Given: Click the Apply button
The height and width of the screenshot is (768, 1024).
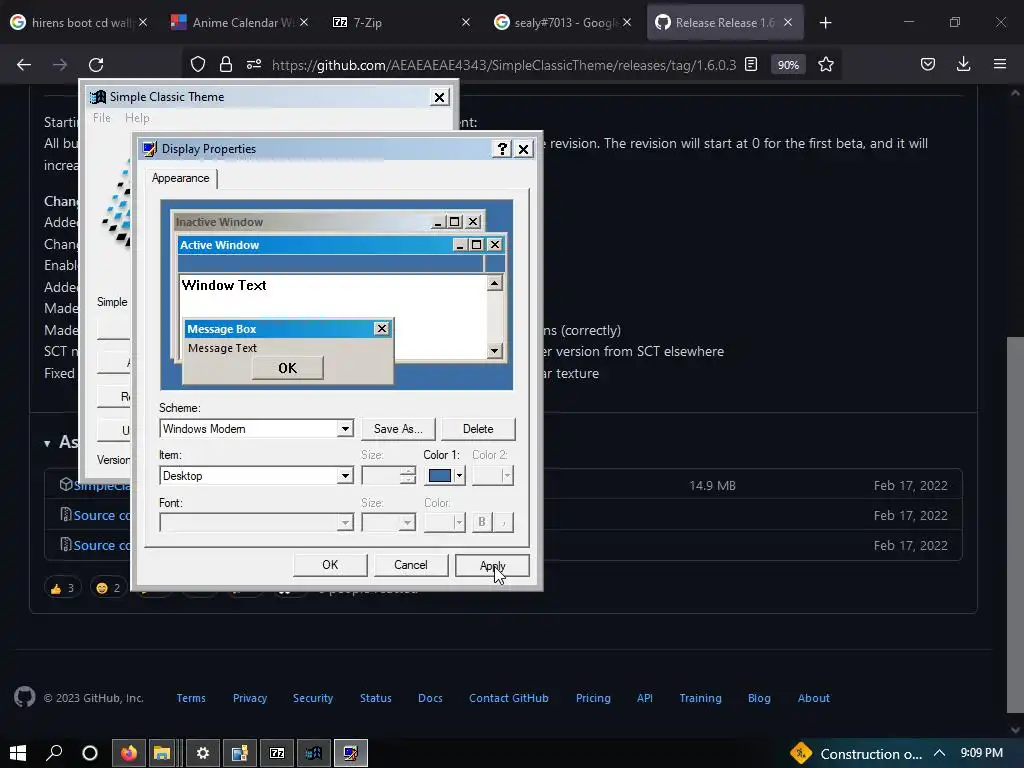Looking at the screenshot, I should click(x=492, y=565).
